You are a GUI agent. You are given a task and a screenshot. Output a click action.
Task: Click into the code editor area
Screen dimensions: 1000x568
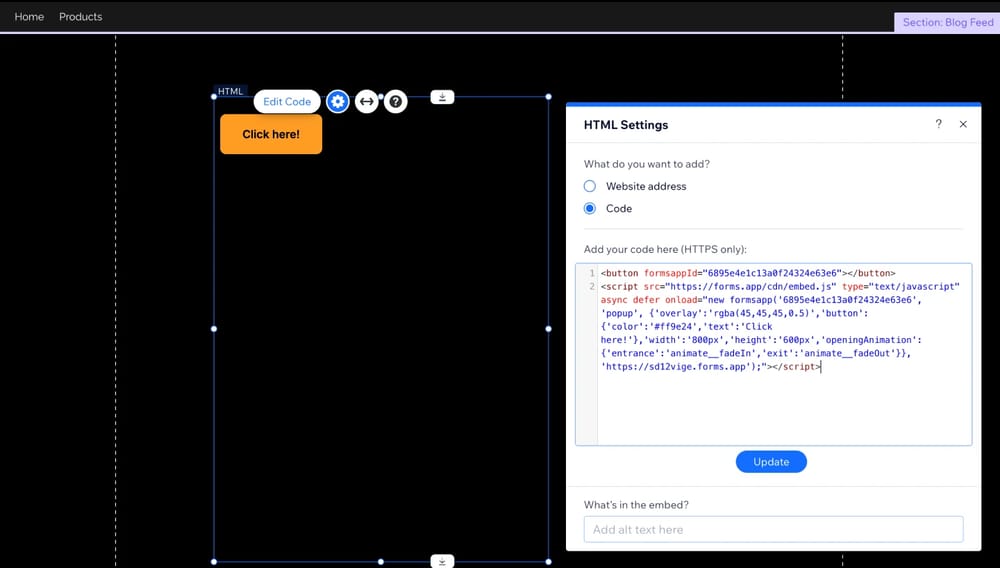(x=774, y=354)
